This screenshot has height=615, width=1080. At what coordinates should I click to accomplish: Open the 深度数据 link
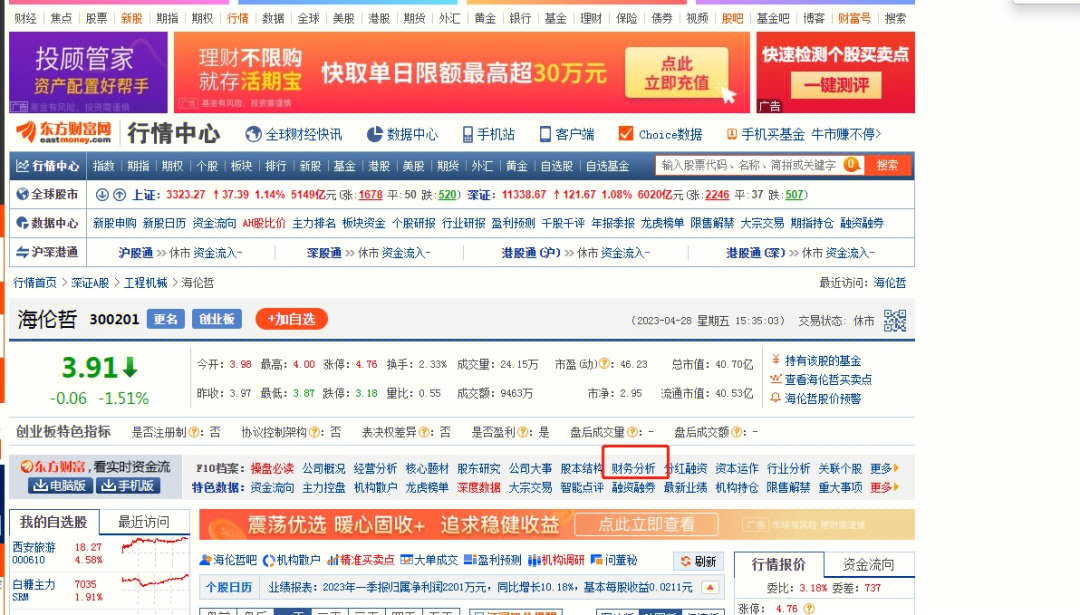click(x=479, y=487)
